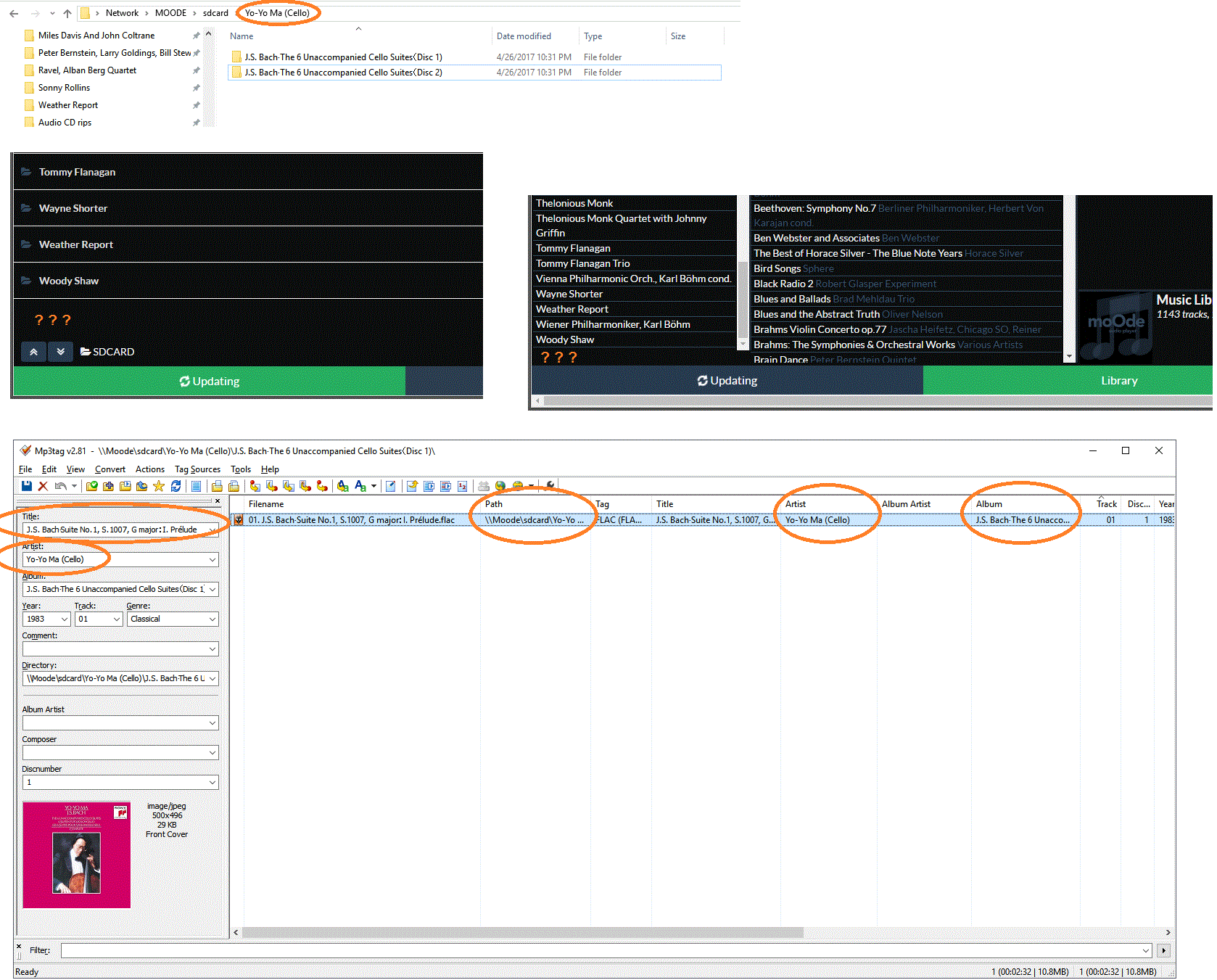The height and width of the screenshot is (980, 1217).
Task: Open the Tag Sources menu
Action: tap(197, 469)
